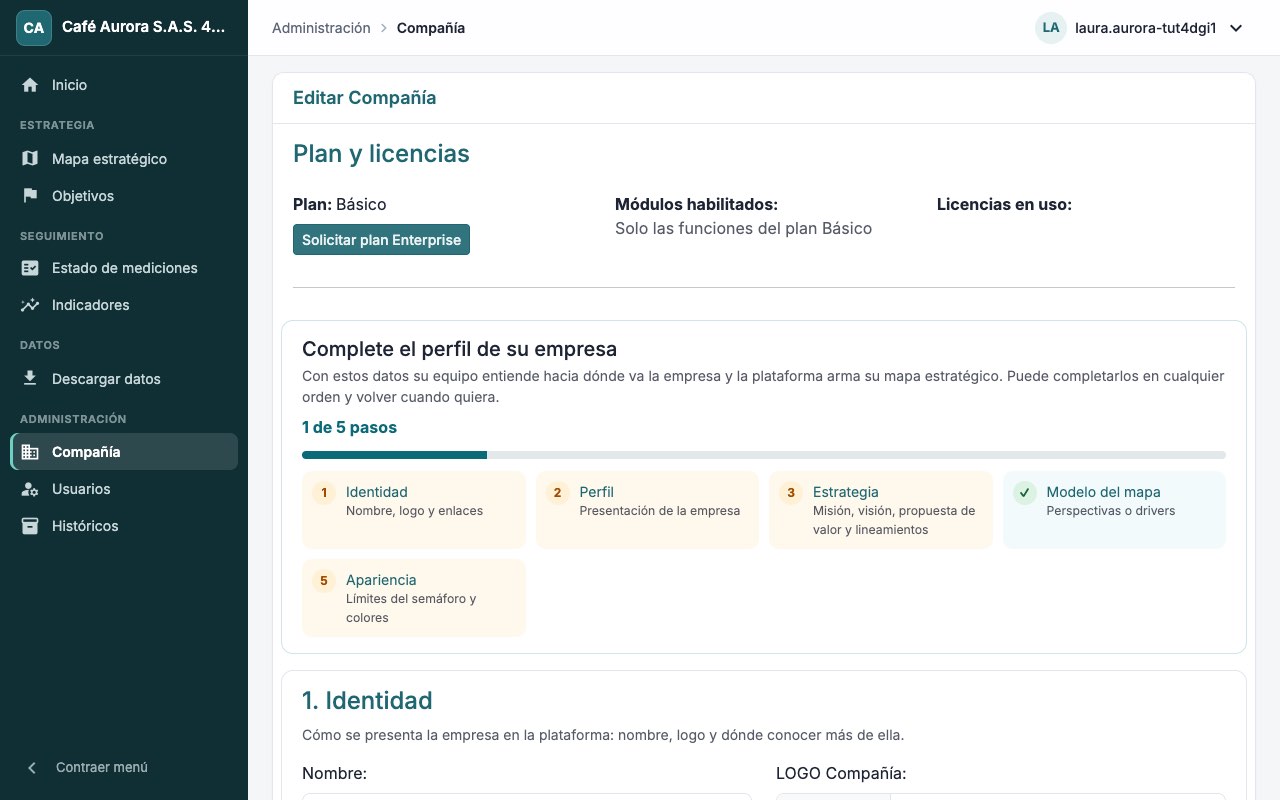
Task: Jump to the Identidad step
Action: (414, 510)
